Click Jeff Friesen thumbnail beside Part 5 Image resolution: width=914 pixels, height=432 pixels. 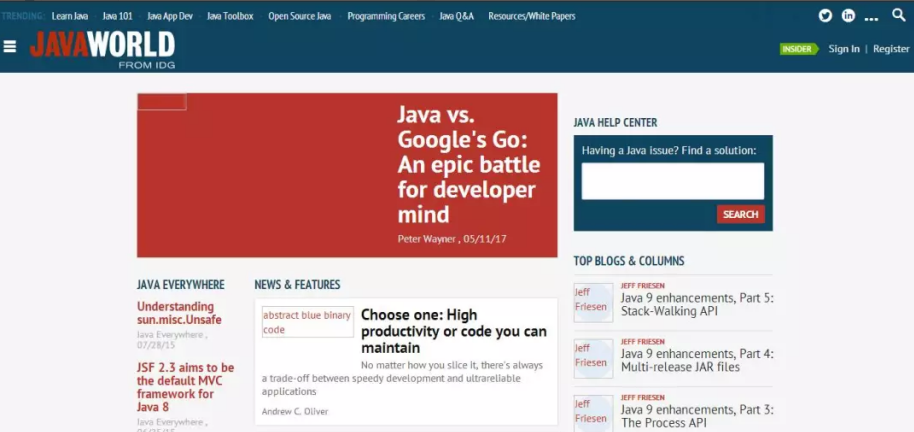pyautogui.click(x=593, y=303)
